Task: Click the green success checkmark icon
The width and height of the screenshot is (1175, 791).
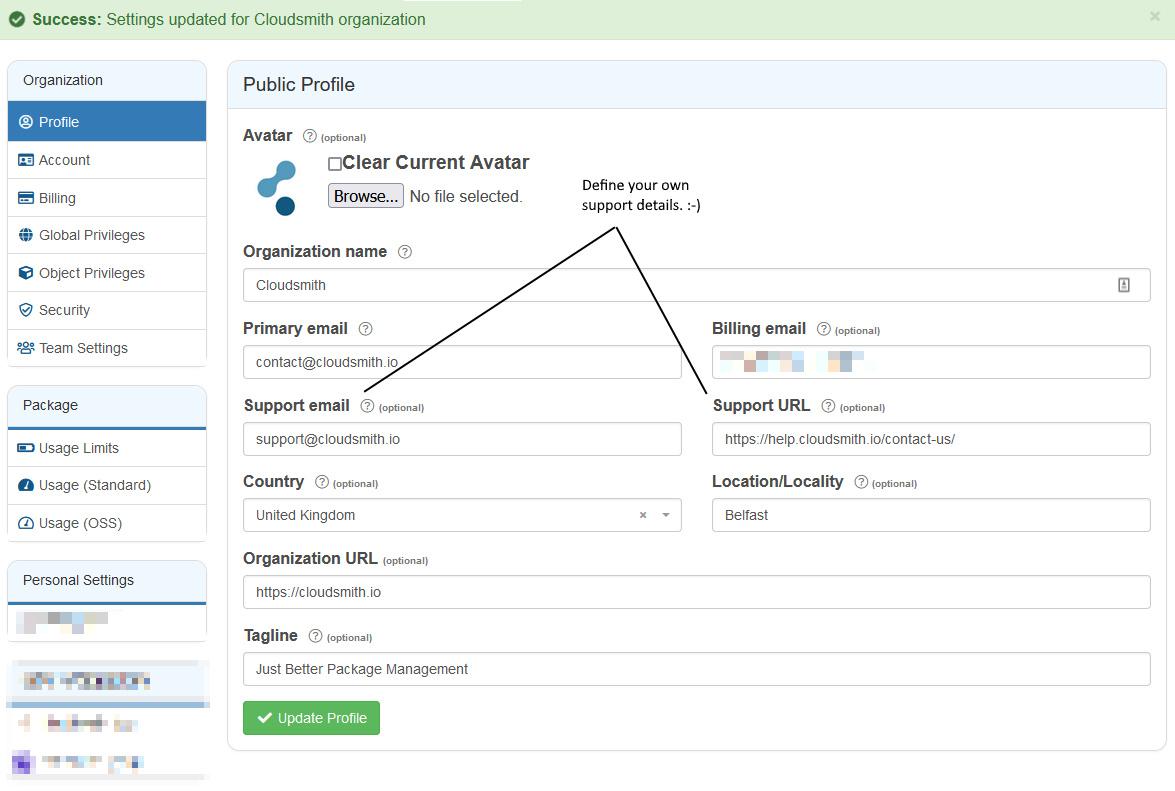Action: coord(16,19)
